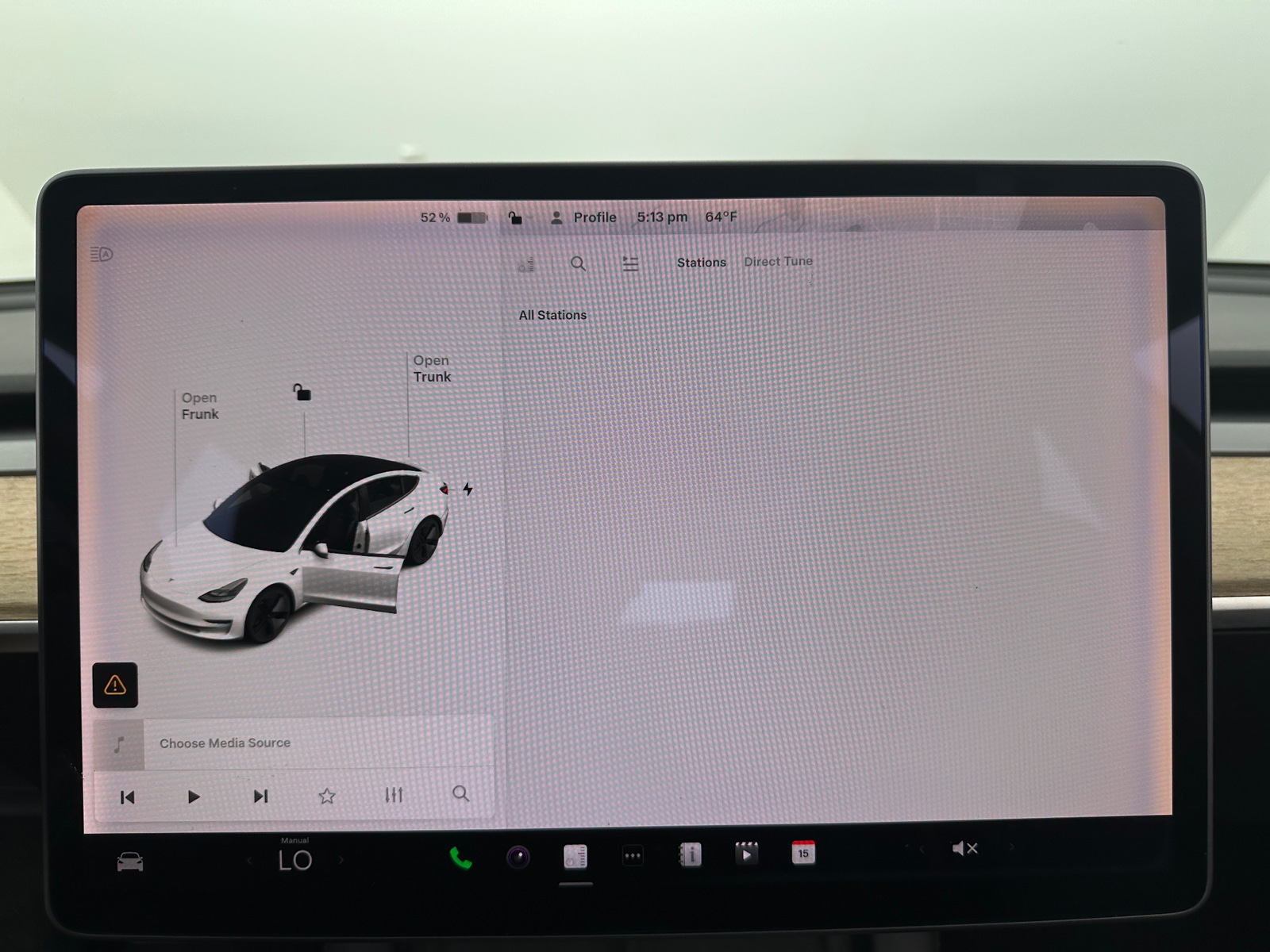Select the Stations tab
The image size is (1270, 952).
[702, 262]
